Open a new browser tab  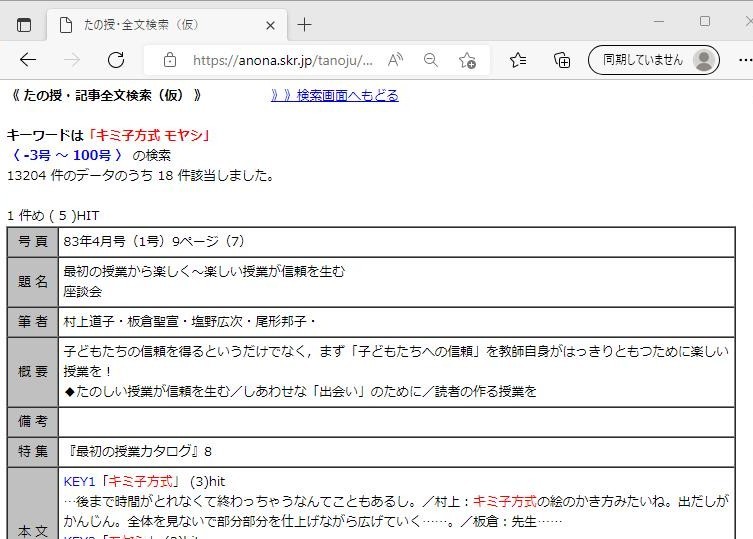pyautogui.click(x=305, y=25)
